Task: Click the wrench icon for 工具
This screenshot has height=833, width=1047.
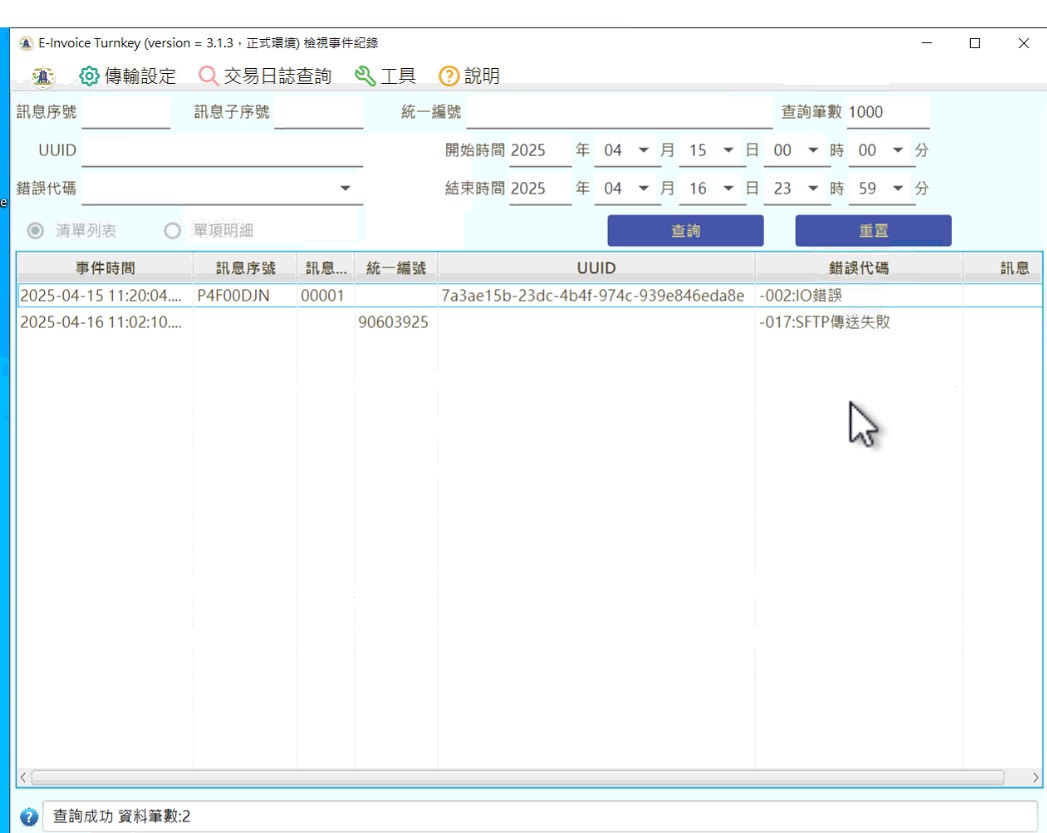Action: pyautogui.click(x=365, y=76)
